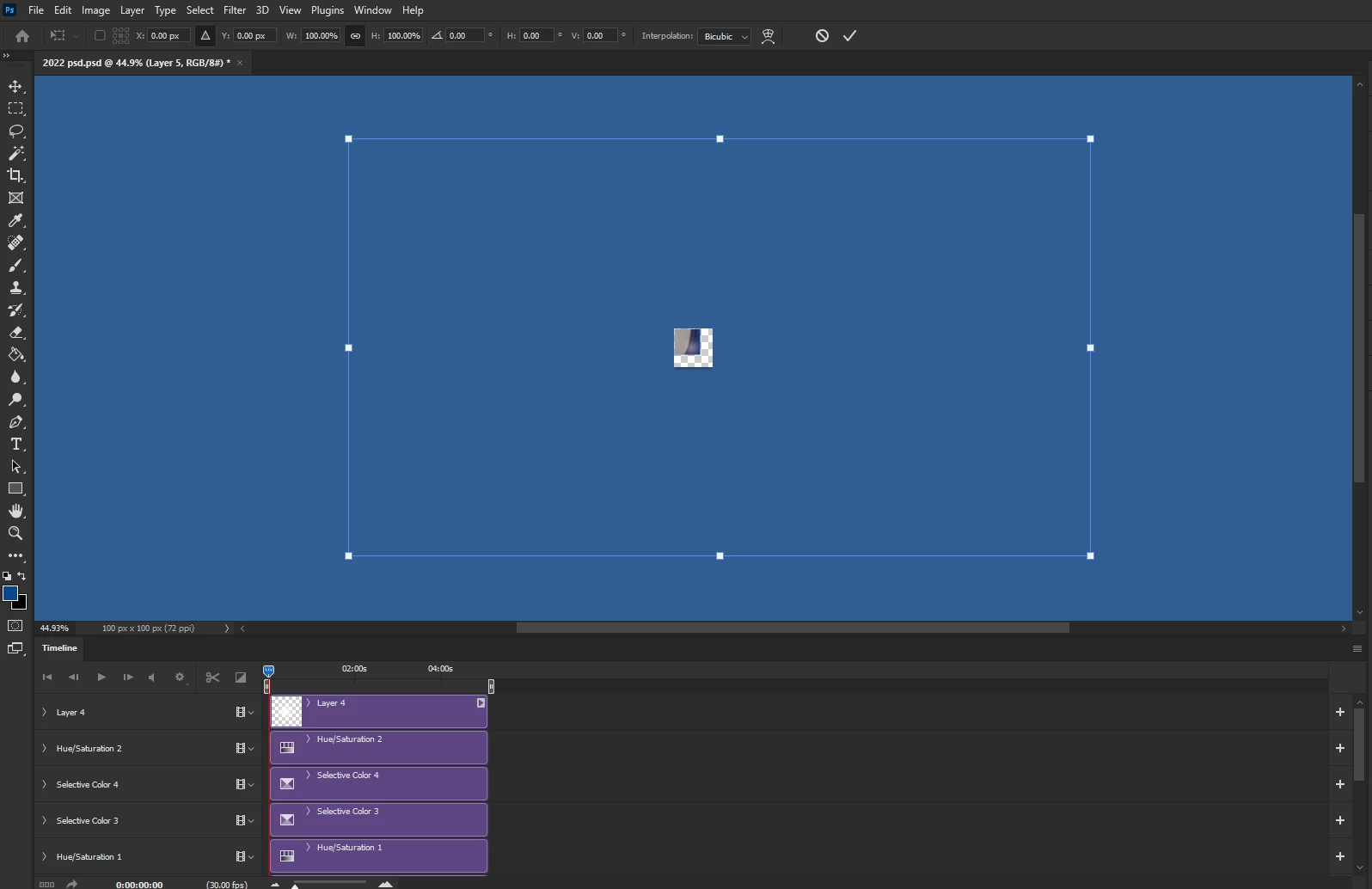Open the transition options icon in timeline
The height and width of the screenshot is (889, 1372).
(241, 677)
